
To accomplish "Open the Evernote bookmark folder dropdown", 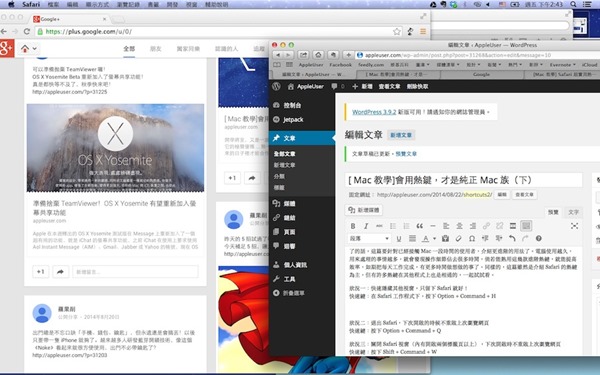I will (562, 65).
